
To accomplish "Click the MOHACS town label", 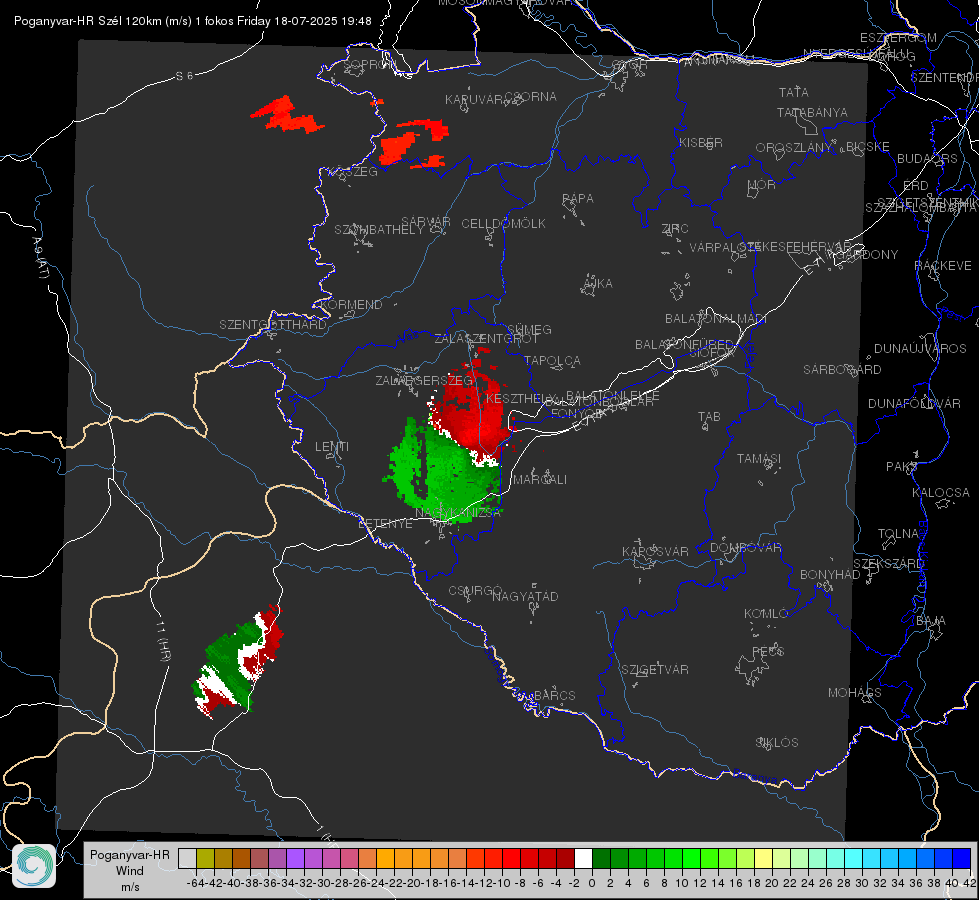I will click(x=854, y=693).
